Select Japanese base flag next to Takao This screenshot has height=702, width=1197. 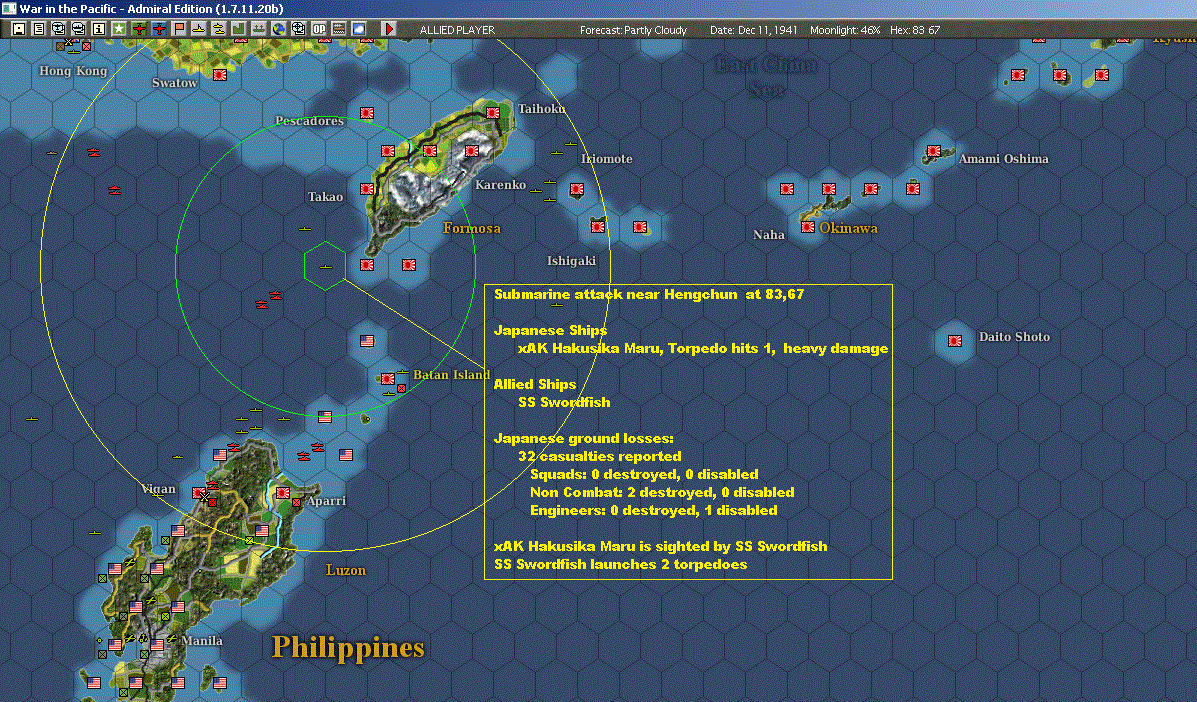(366, 188)
